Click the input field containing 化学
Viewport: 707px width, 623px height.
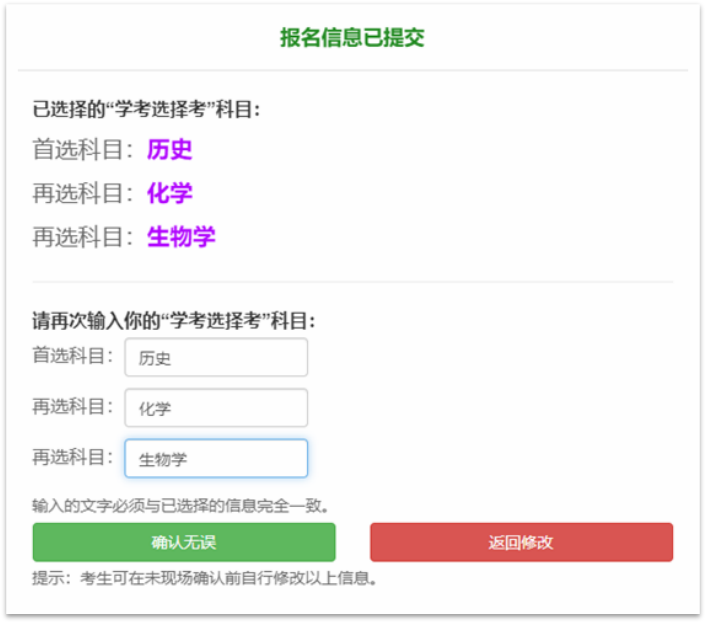coord(216,408)
